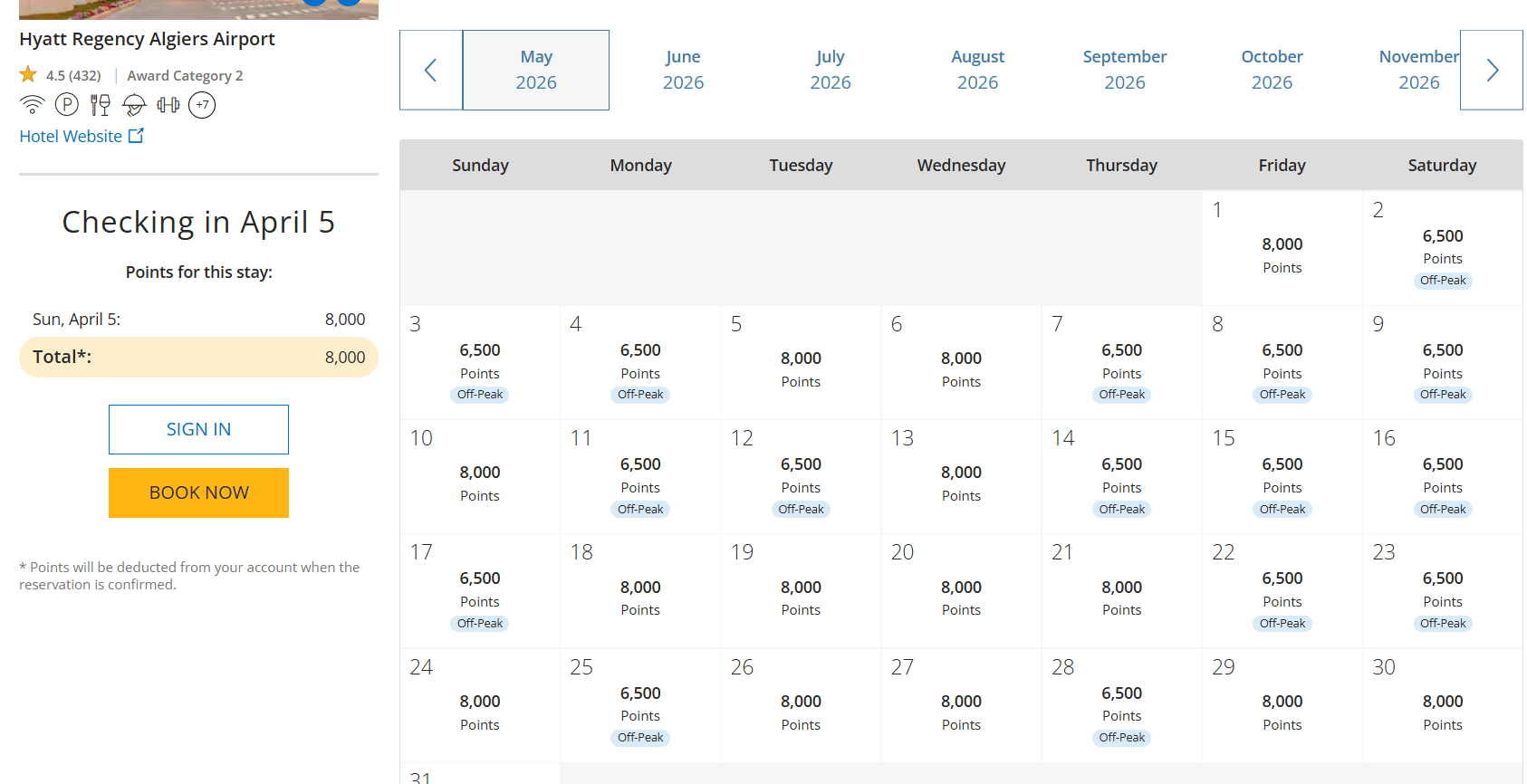Advance months with the right chevron
This screenshot has width=1527, height=784.
point(1492,71)
